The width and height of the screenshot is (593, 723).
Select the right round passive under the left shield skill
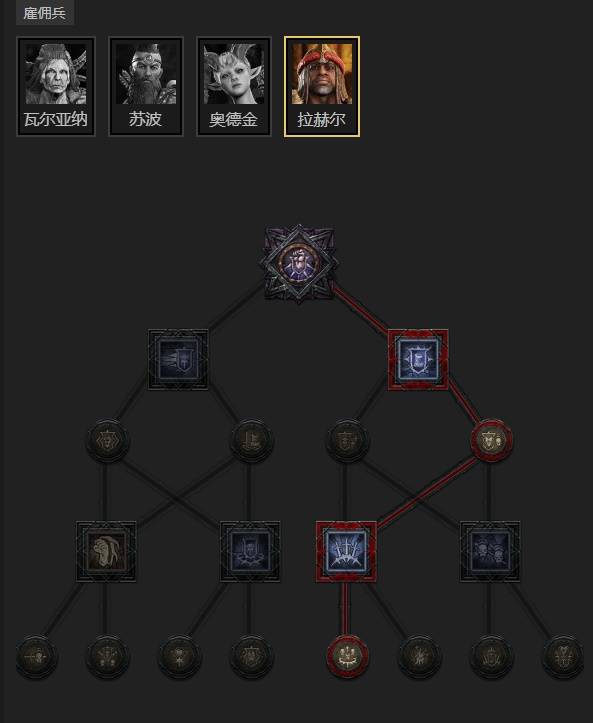tap(251, 440)
